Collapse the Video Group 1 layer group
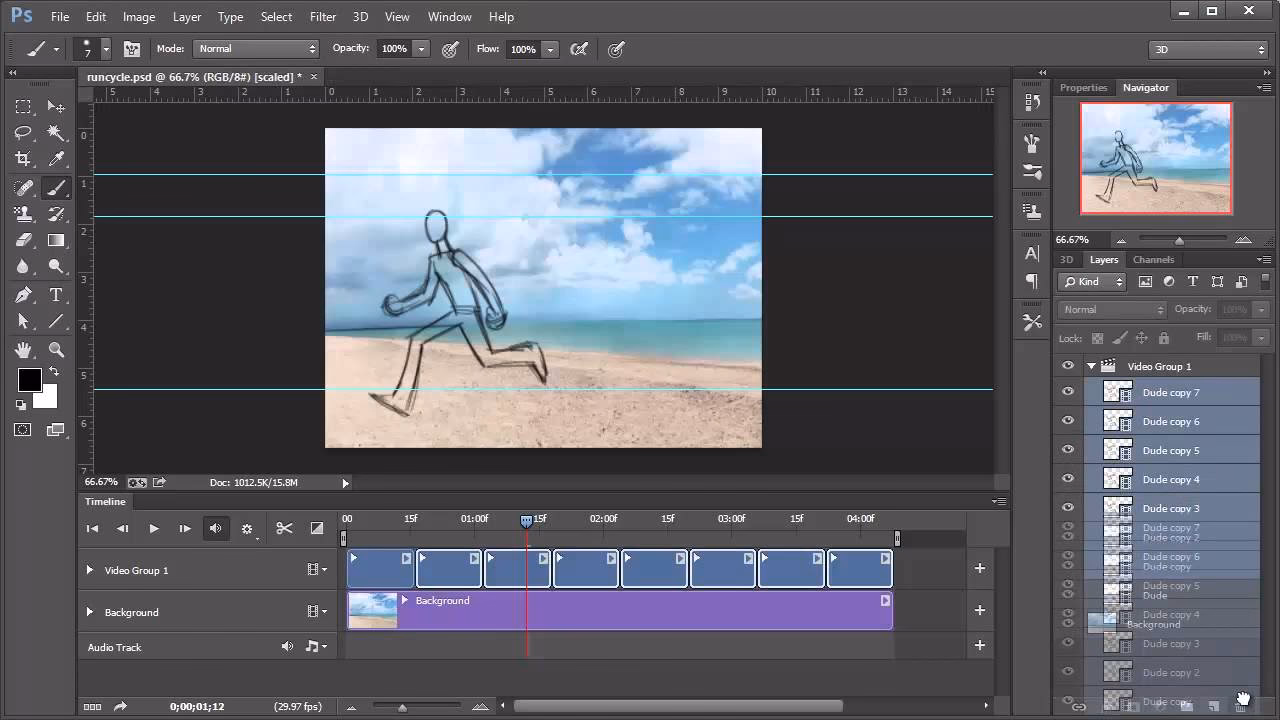The image size is (1280, 720). [1091, 366]
